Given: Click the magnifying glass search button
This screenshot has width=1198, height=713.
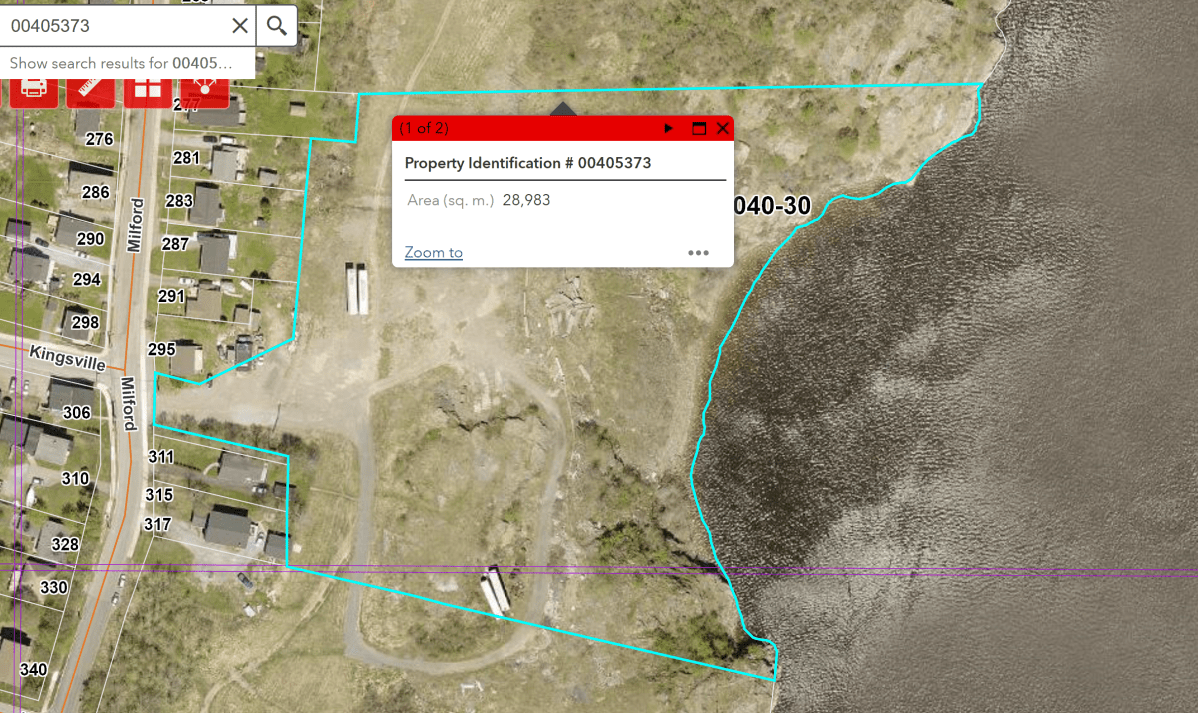Looking at the screenshot, I should click(x=277, y=25).
